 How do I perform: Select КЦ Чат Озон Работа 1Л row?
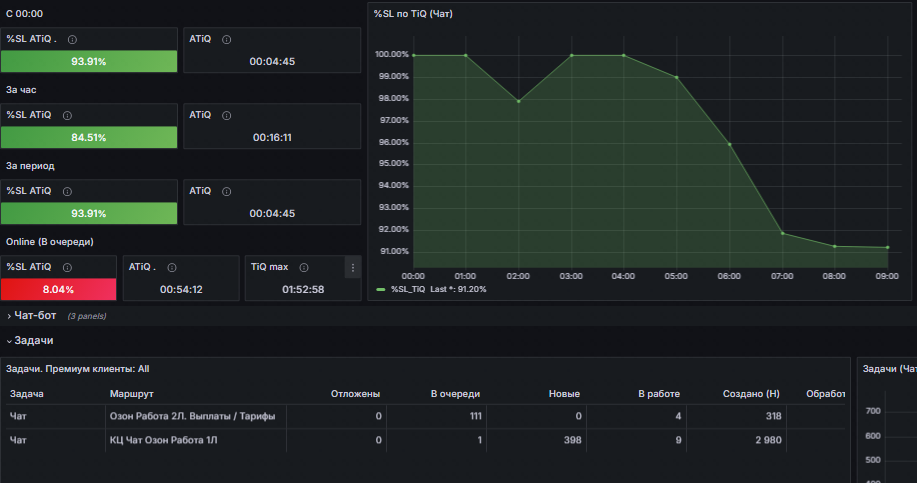click(425, 440)
